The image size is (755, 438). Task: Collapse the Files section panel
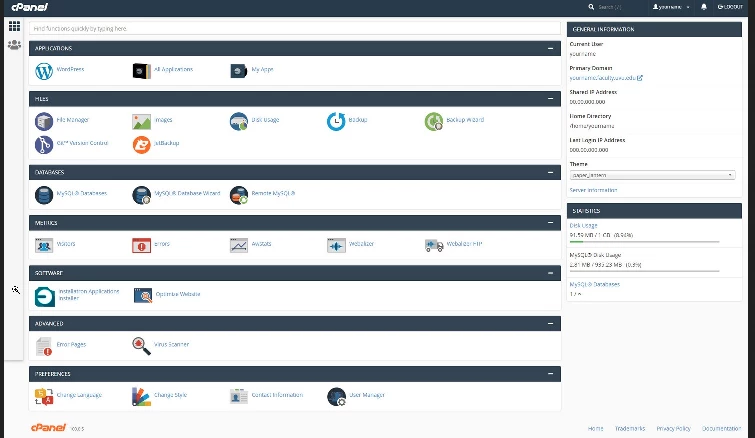pos(550,99)
